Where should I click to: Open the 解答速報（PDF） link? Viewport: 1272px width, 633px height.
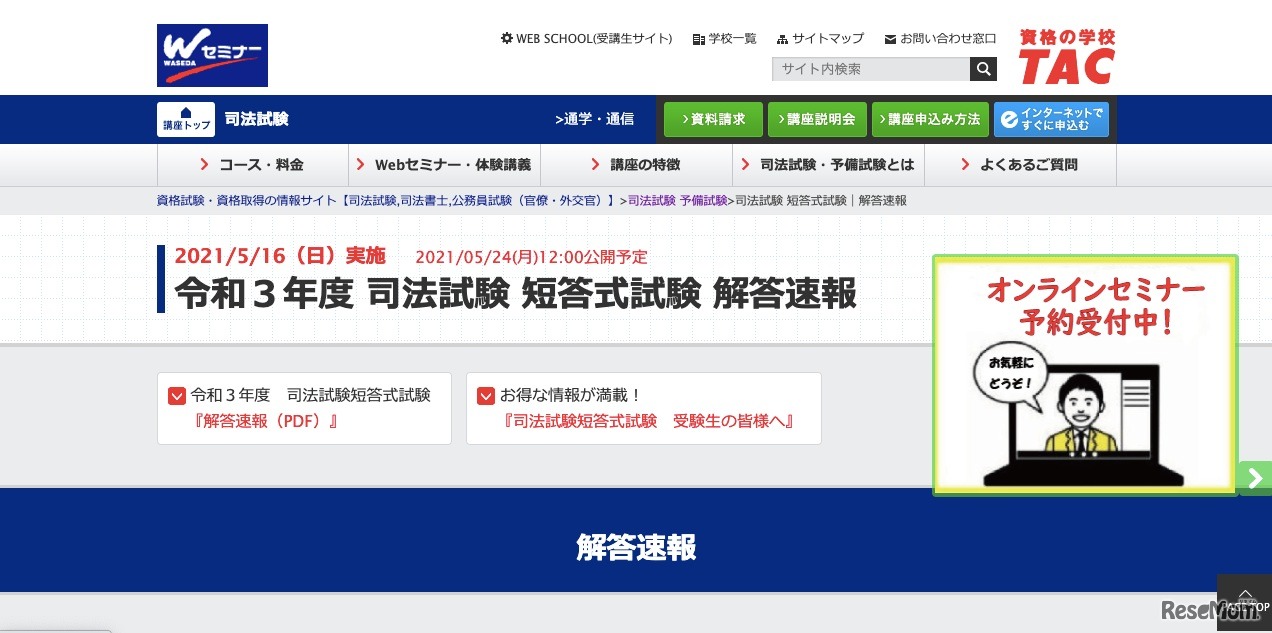pos(268,421)
